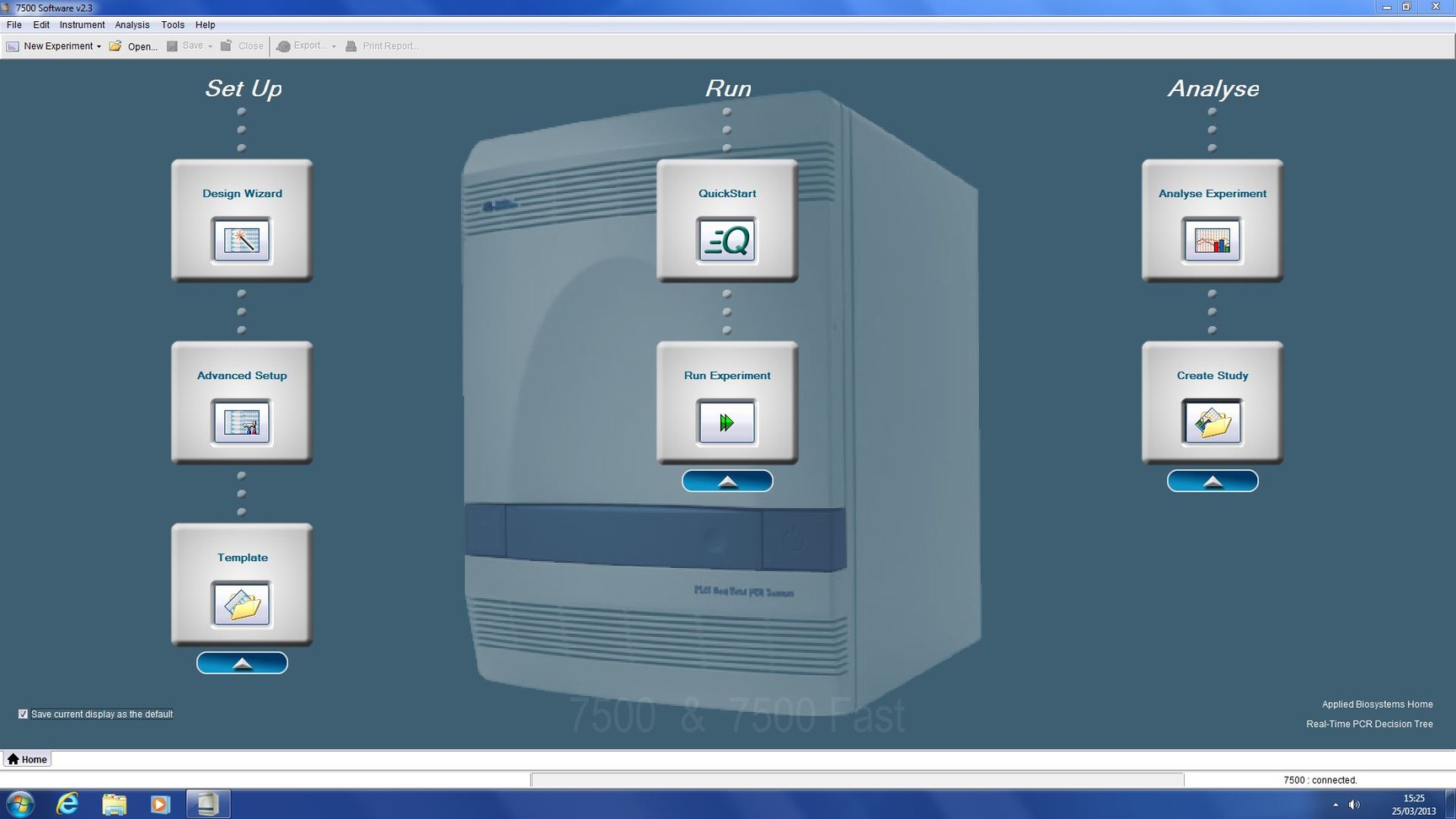
Task: Click New Experiment toolbar button
Action: tap(51, 46)
